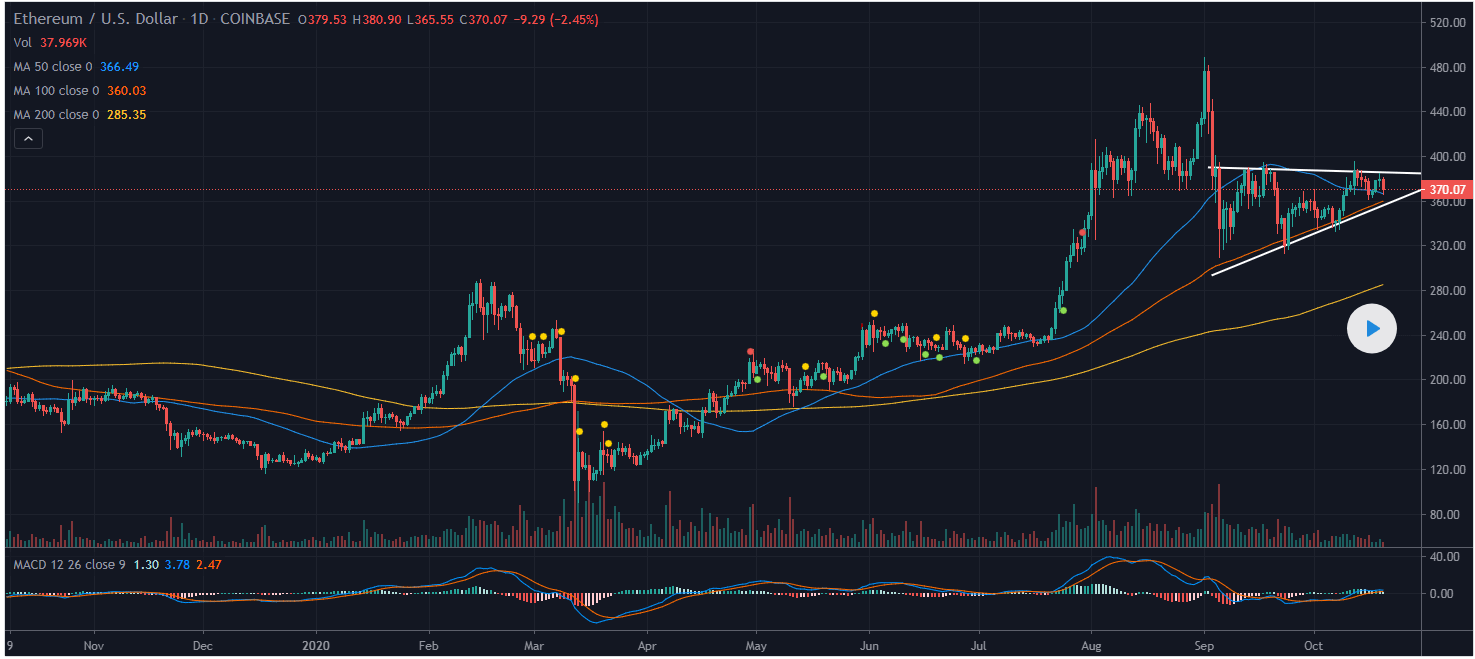Click the 285.35 MA 200 value
The height and width of the screenshot is (659, 1475).
coord(126,115)
